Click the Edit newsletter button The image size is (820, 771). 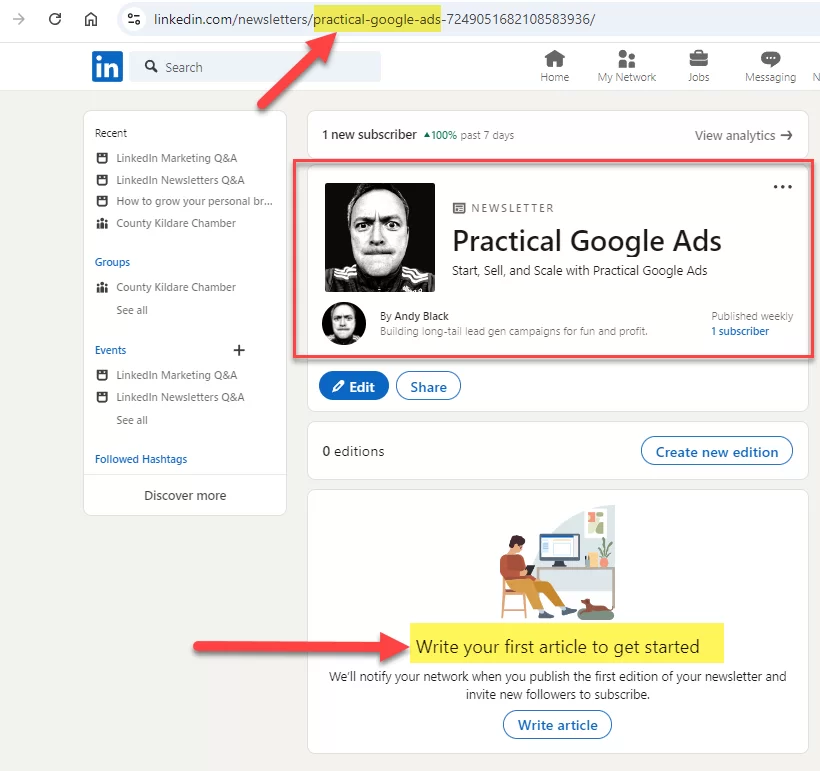(x=354, y=386)
